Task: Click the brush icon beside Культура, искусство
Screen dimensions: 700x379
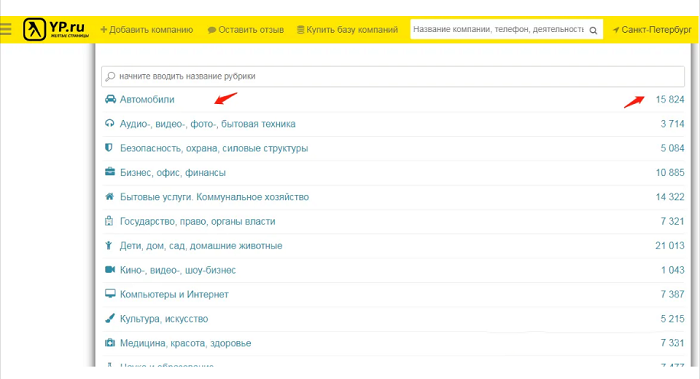Action: pos(109,318)
